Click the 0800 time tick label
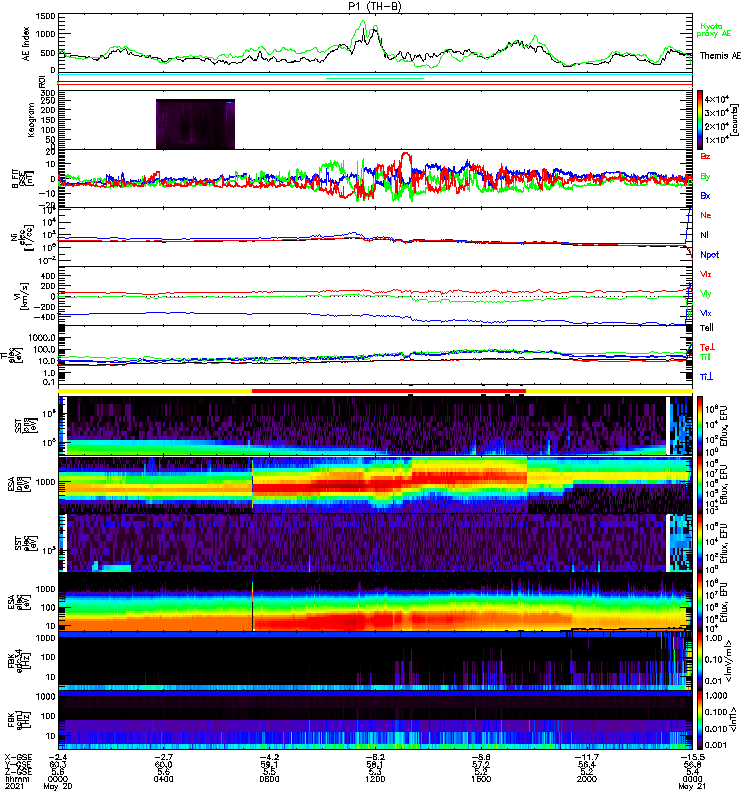 269,779
